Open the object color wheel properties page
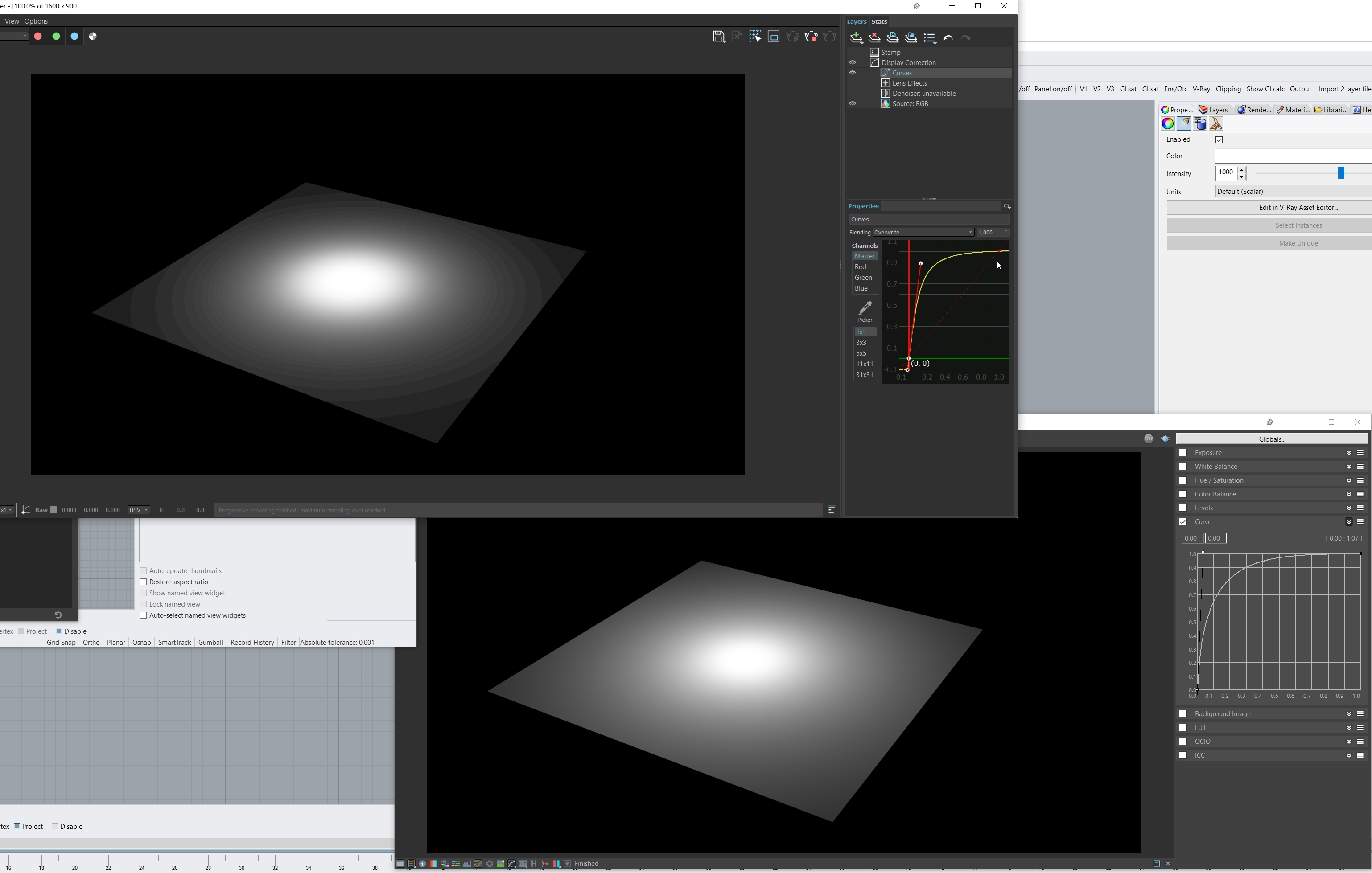This screenshot has height=873, width=1372. click(1167, 123)
